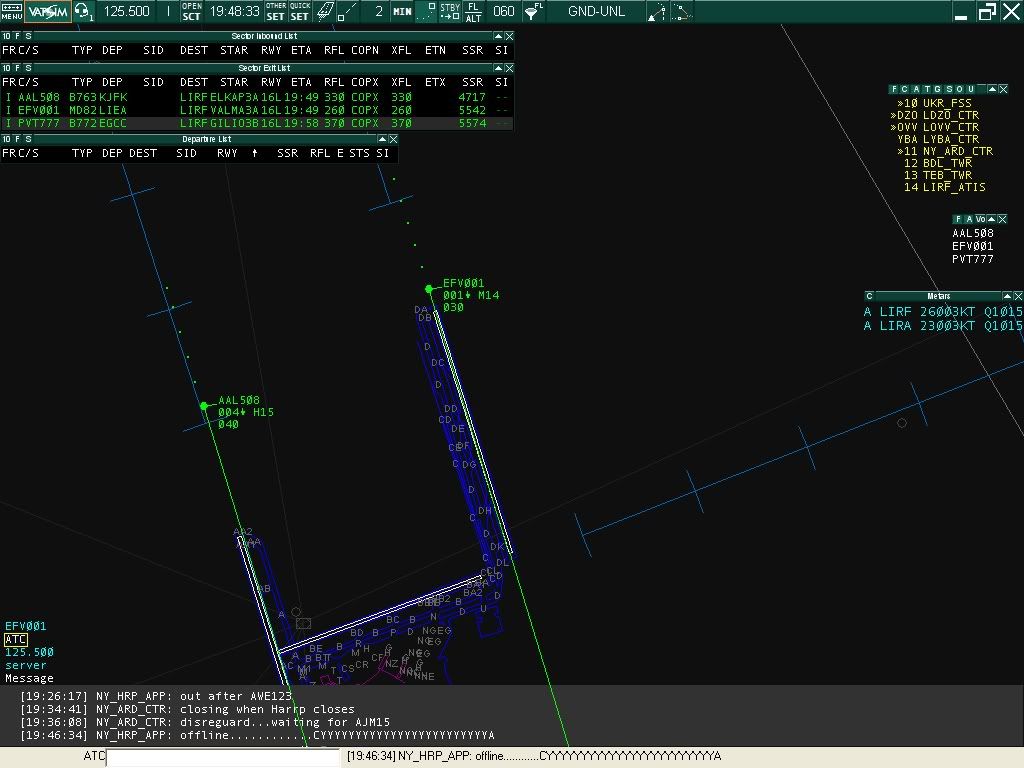Screen dimensions: 1024x768
Task: Click the LIRA metar line
Action: pyautogui.click(x=943, y=325)
